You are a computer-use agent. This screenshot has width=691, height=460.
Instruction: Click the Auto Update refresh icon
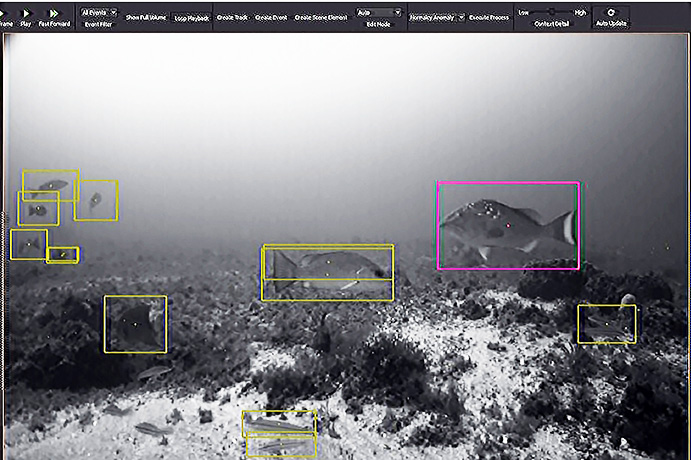[611, 12]
